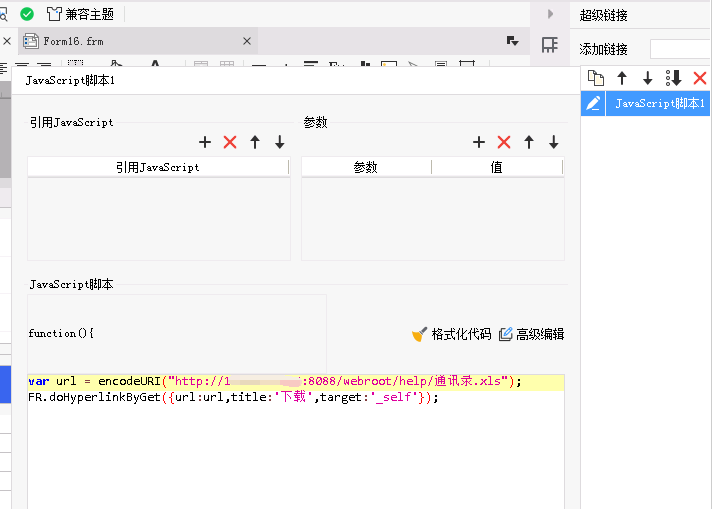Move referenced JavaScript entry down

[x=280, y=143]
